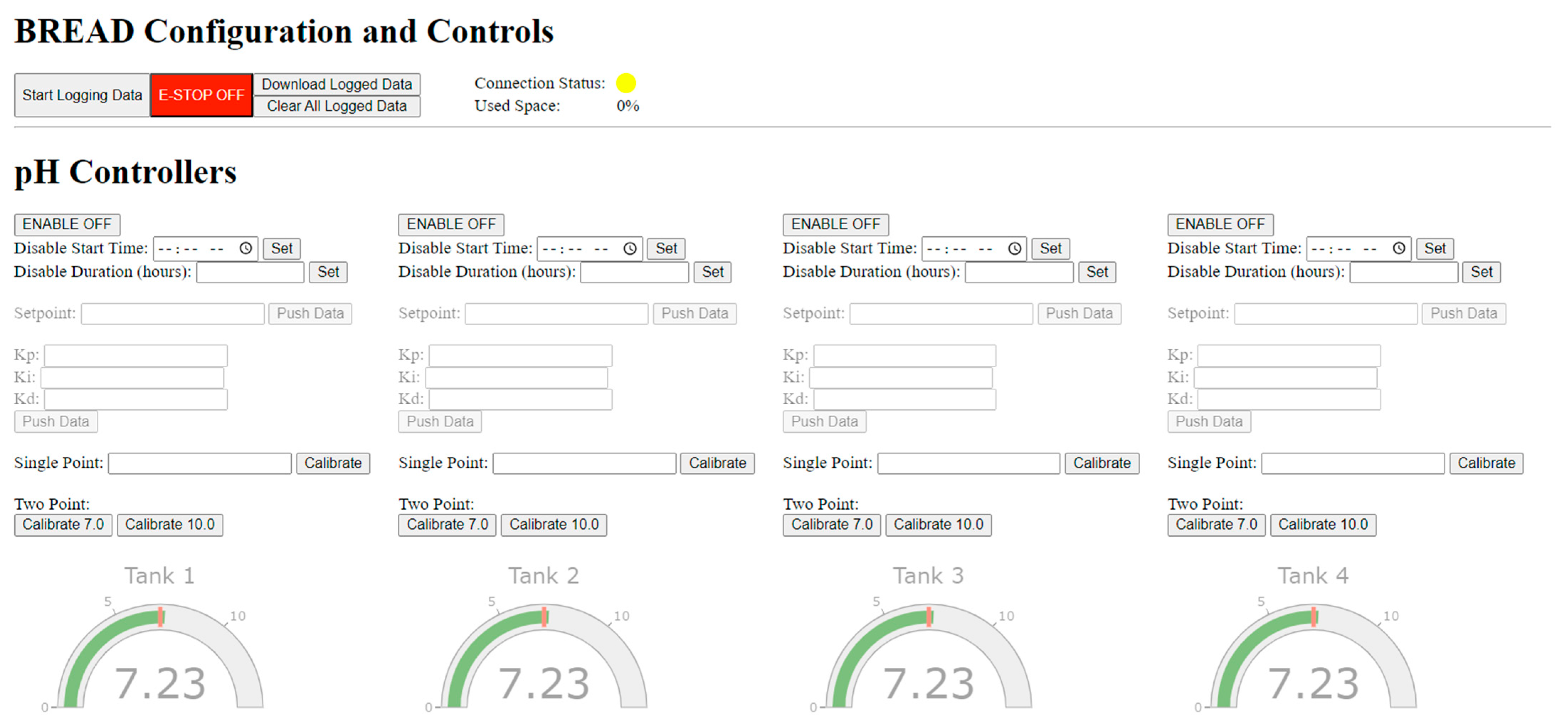Toggle the red E-STOP OFF button
Viewport: 1568px width, 725px height.
[x=201, y=95]
